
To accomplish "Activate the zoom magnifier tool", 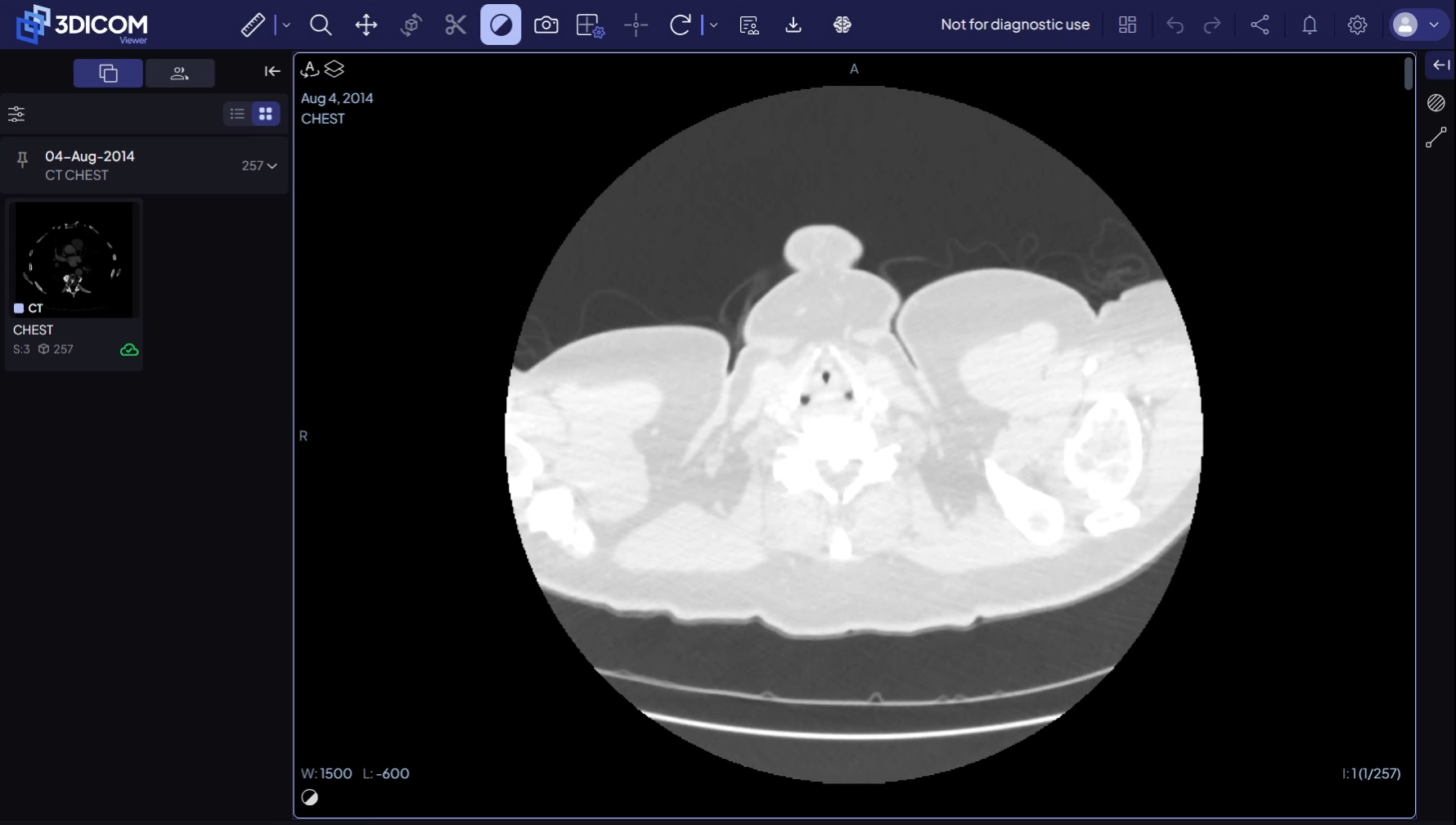I will pos(321,25).
